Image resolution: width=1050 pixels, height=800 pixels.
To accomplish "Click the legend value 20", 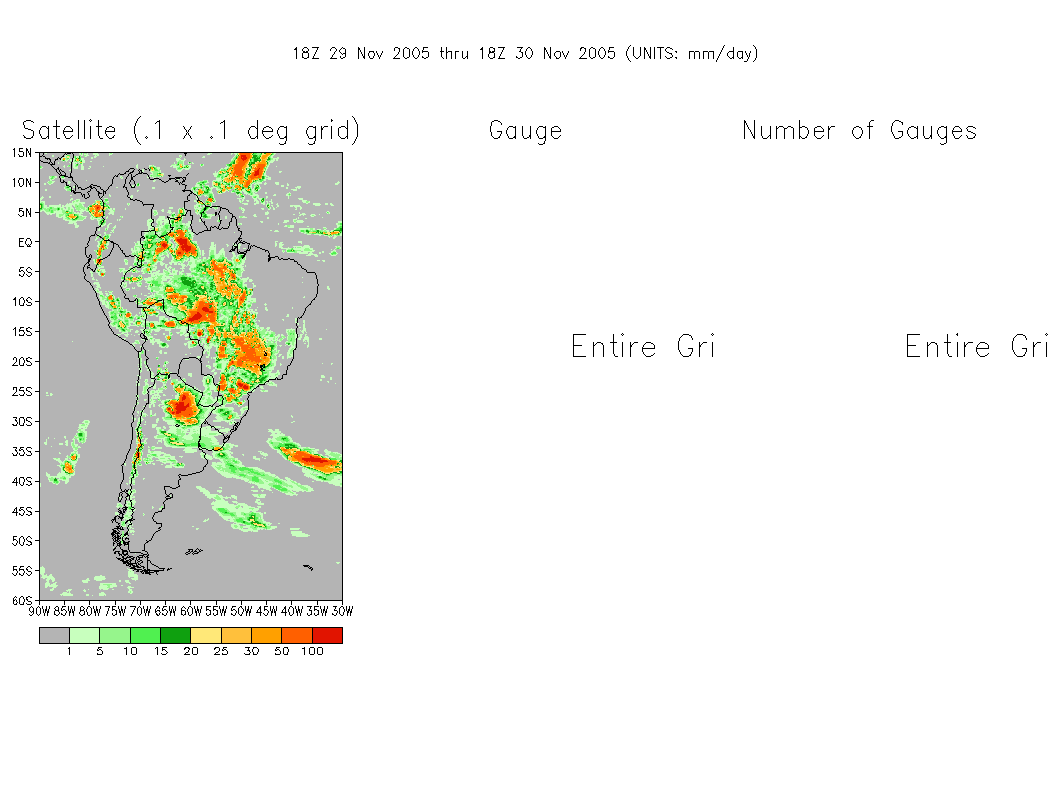I will [x=191, y=651].
